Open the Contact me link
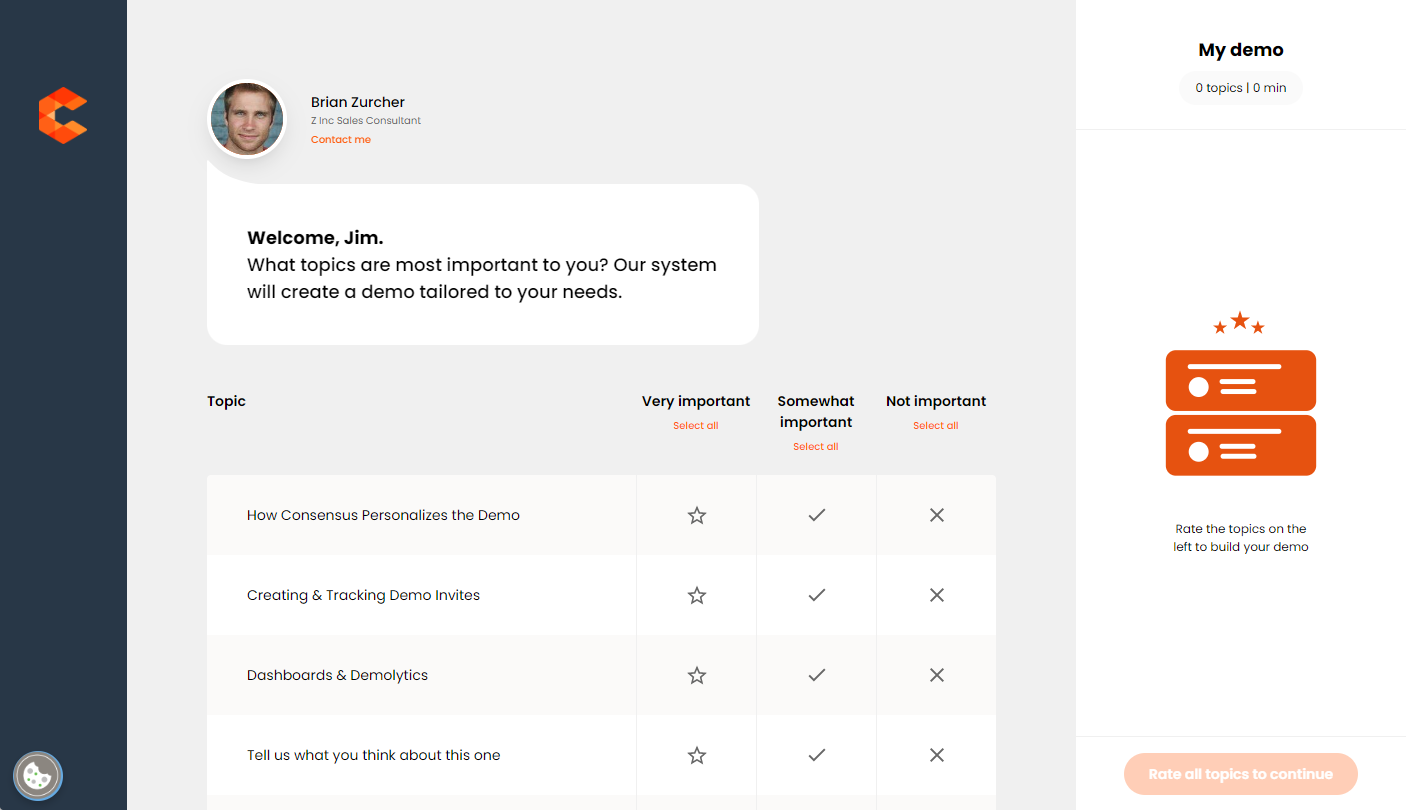 340,139
